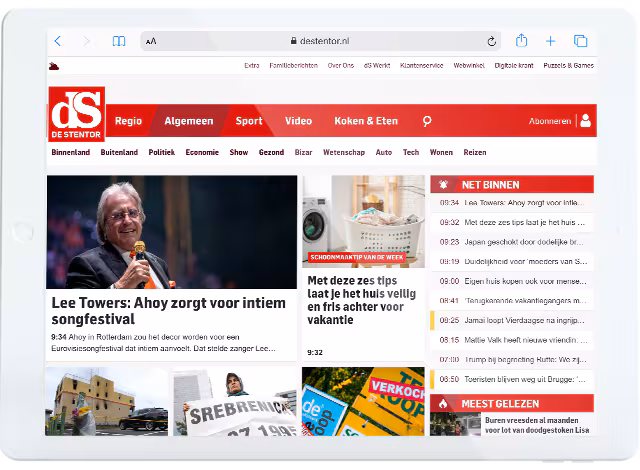This screenshot has height=470, width=640.
Task: Select the Regio navigation tab
Action: pyautogui.click(x=128, y=121)
